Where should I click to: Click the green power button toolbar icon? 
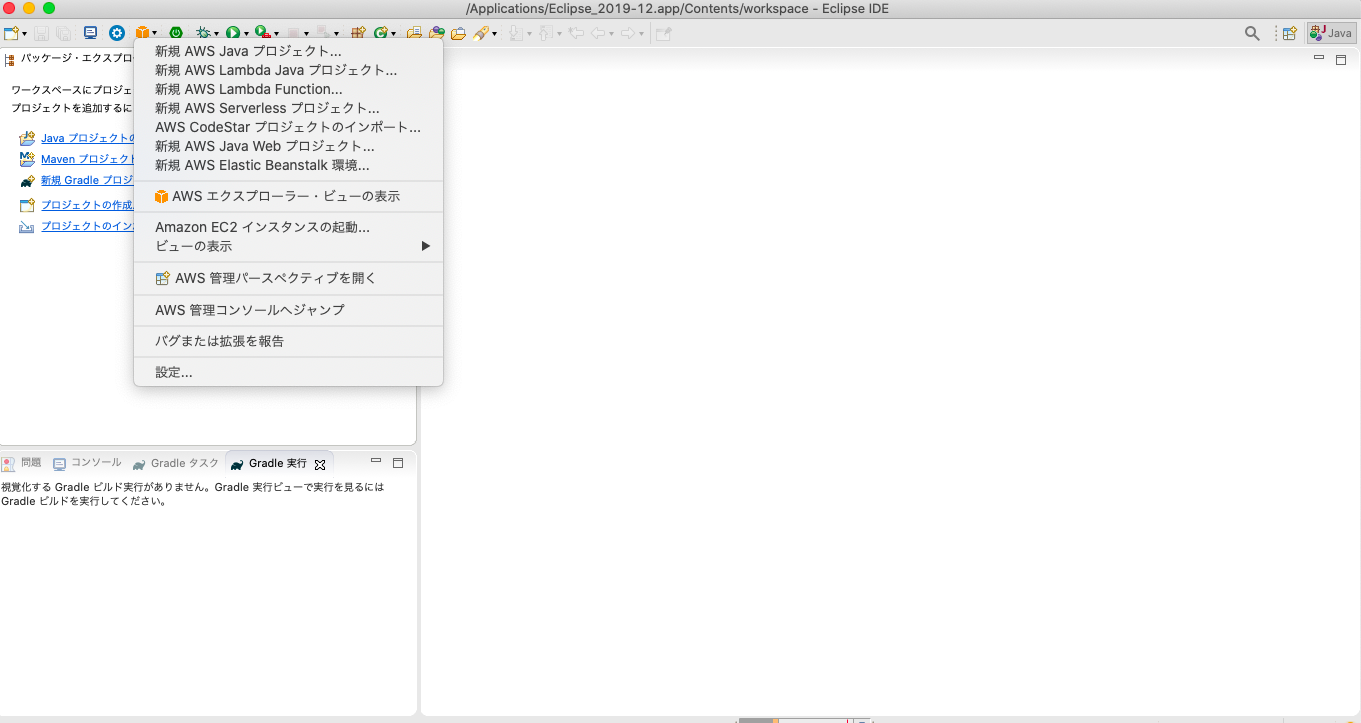click(x=176, y=33)
